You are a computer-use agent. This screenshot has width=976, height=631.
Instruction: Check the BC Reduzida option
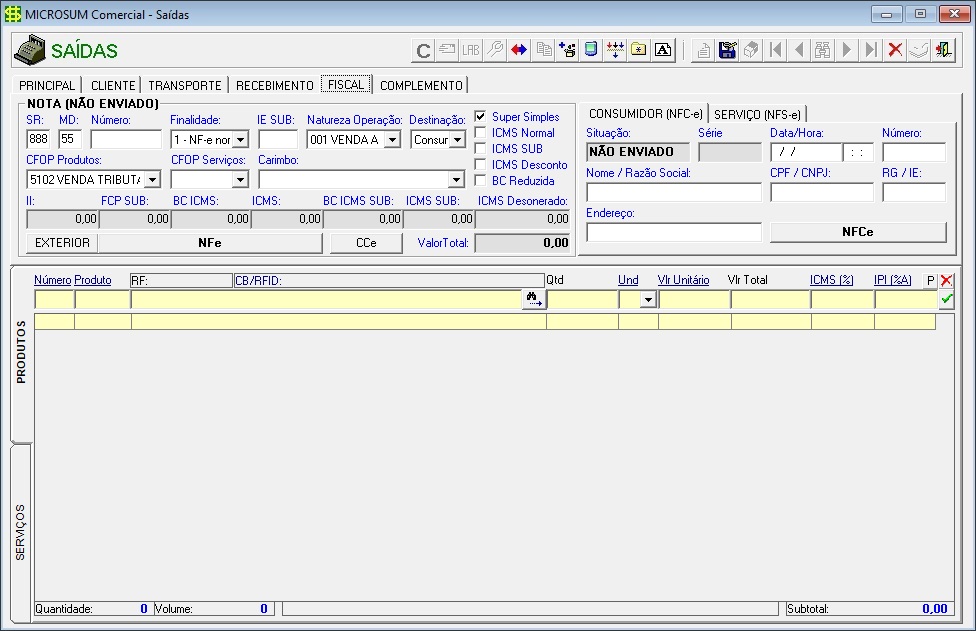[x=481, y=181]
